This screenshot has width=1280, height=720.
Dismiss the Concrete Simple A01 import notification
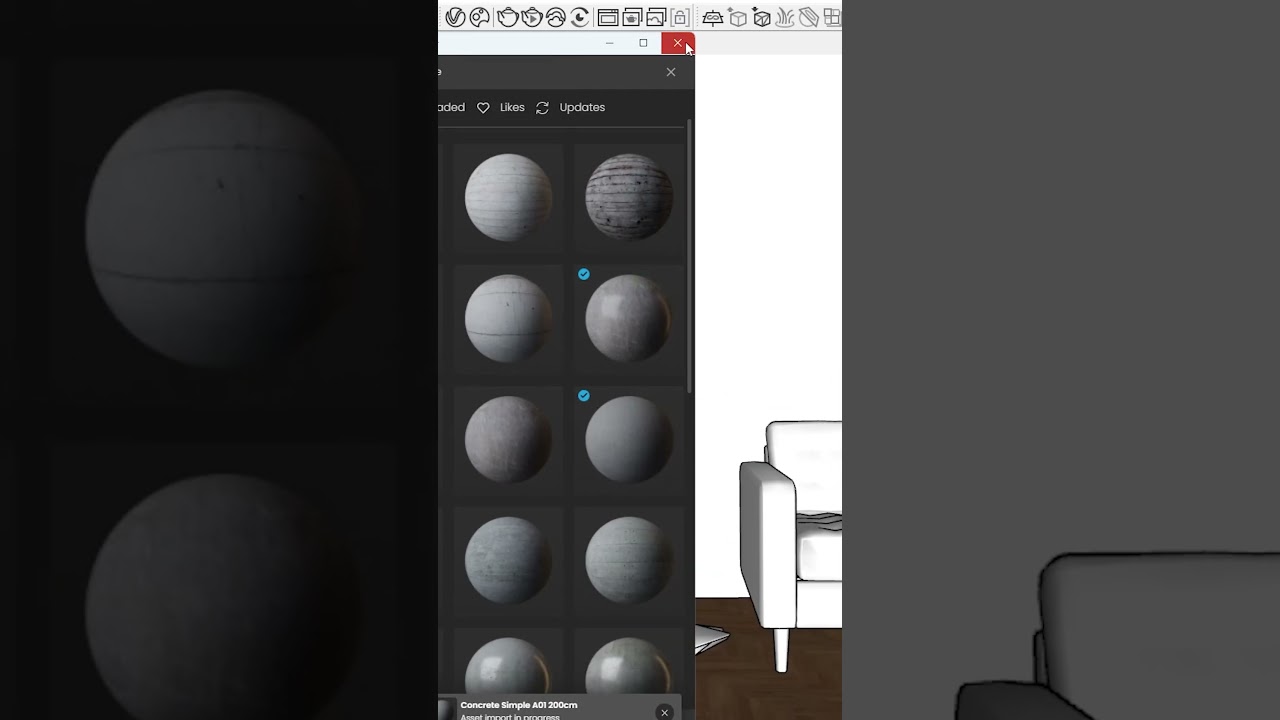664,712
